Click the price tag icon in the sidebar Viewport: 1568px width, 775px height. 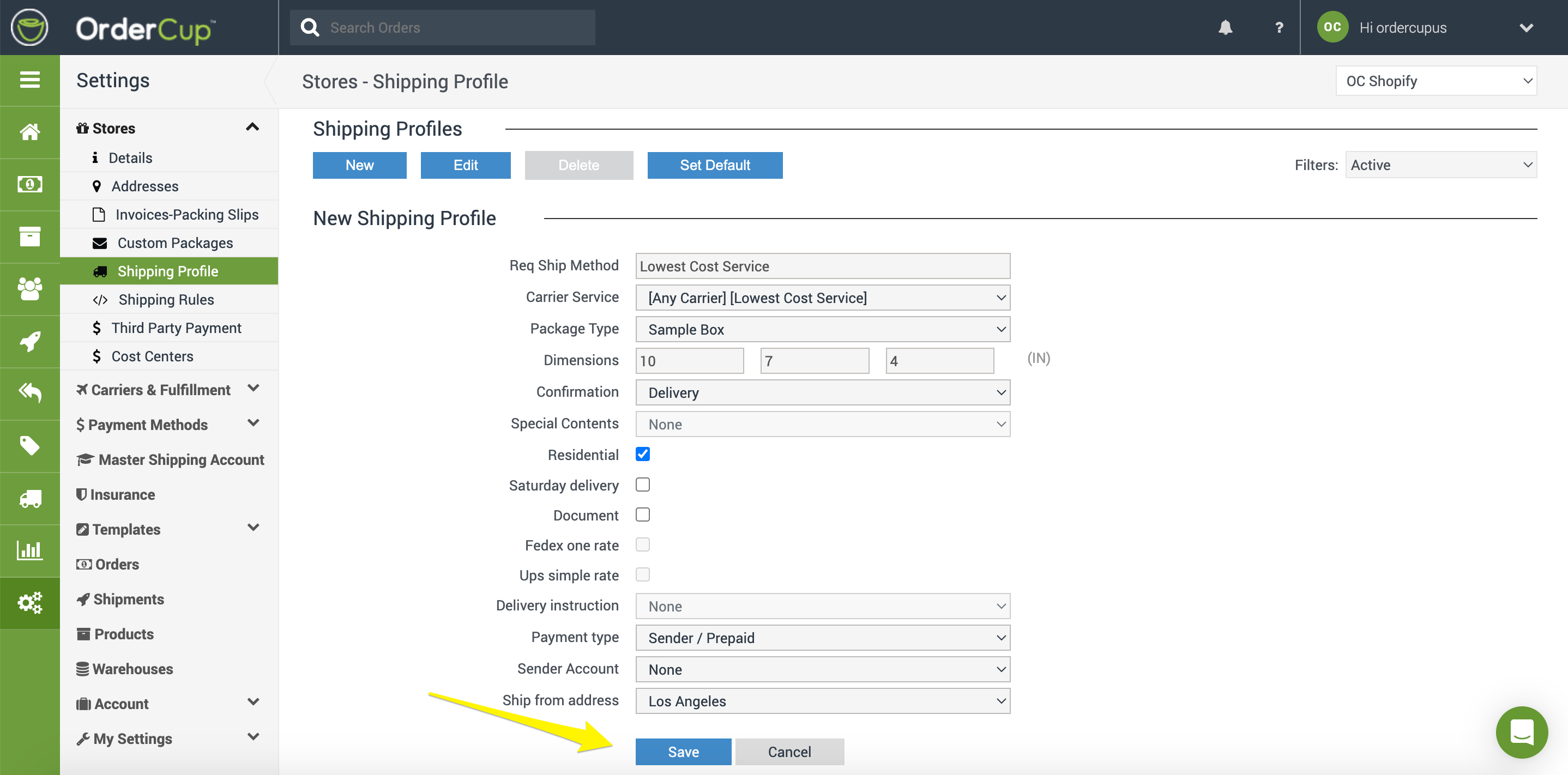coord(30,446)
